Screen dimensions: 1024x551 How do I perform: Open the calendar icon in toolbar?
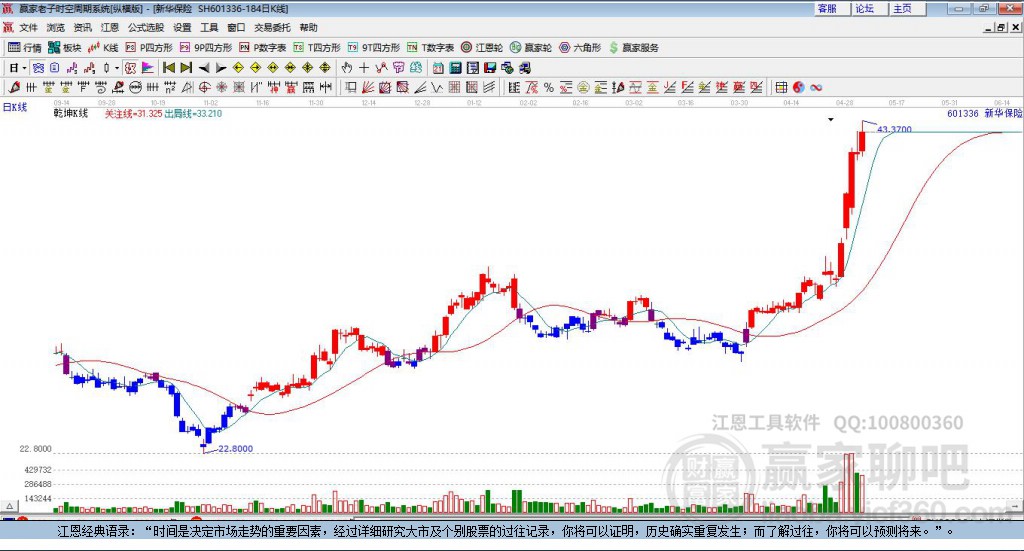438,68
